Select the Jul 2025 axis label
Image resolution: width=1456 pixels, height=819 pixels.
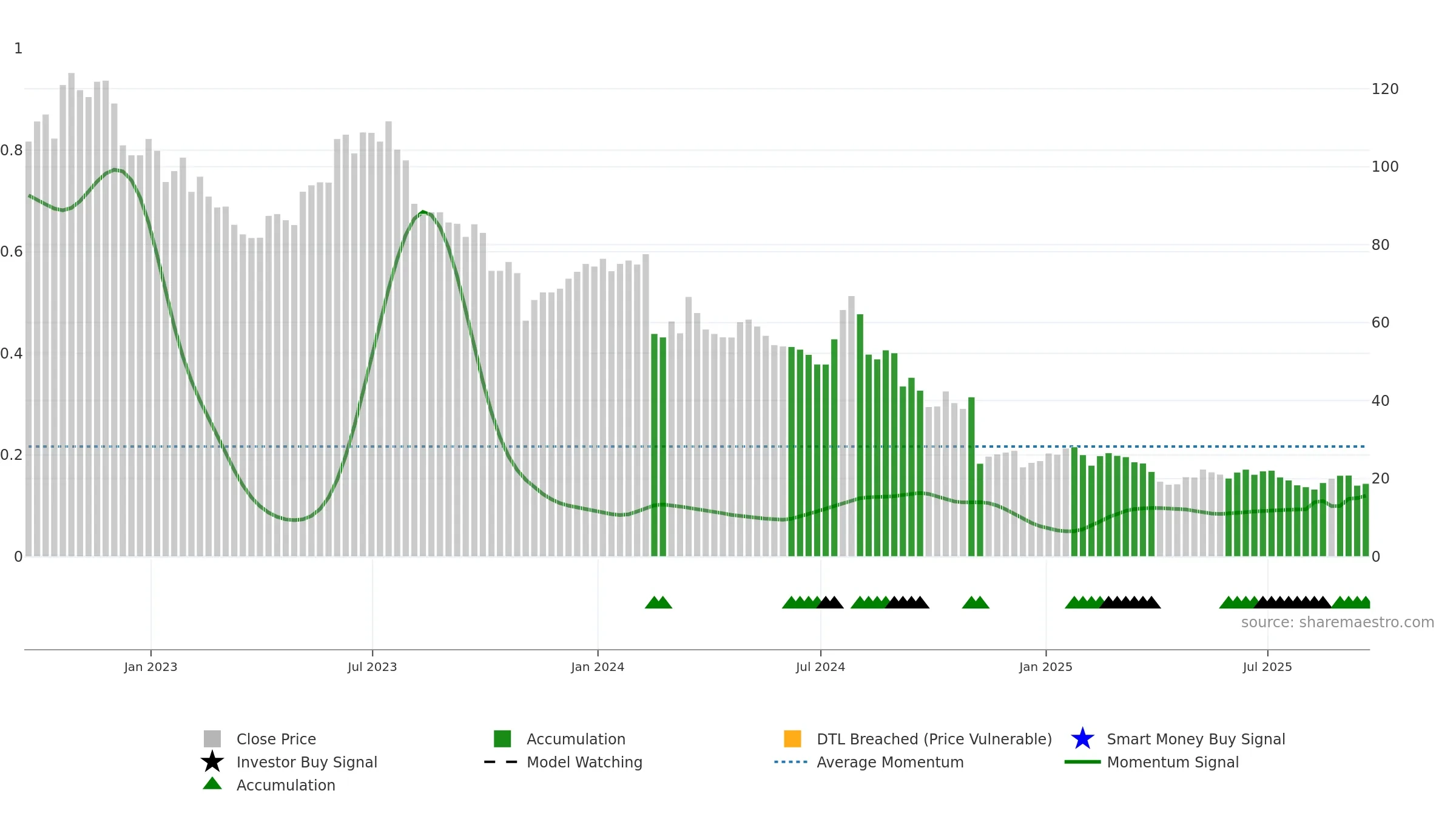pyautogui.click(x=1267, y=667)
